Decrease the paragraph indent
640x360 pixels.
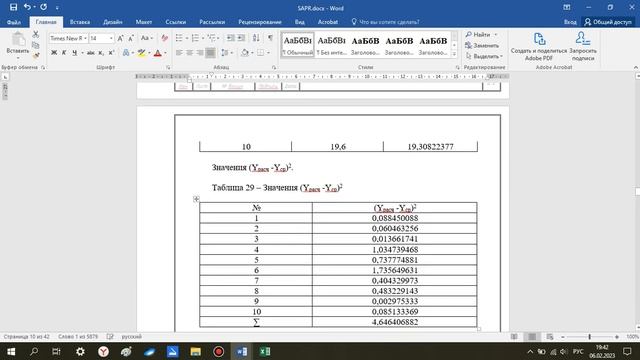click(231, 38)
